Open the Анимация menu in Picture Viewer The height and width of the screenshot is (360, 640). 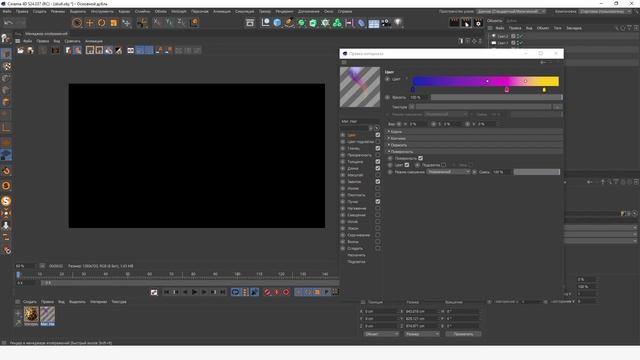(x=94, y=41)
